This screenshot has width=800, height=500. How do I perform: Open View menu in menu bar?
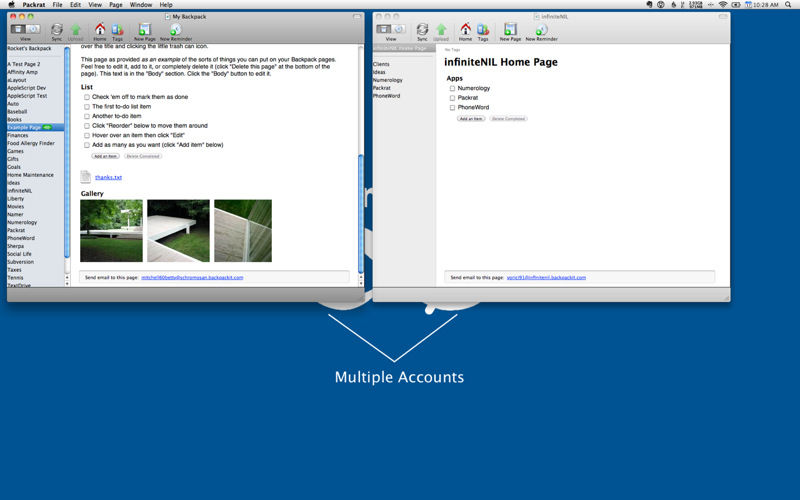pos(95,5)
